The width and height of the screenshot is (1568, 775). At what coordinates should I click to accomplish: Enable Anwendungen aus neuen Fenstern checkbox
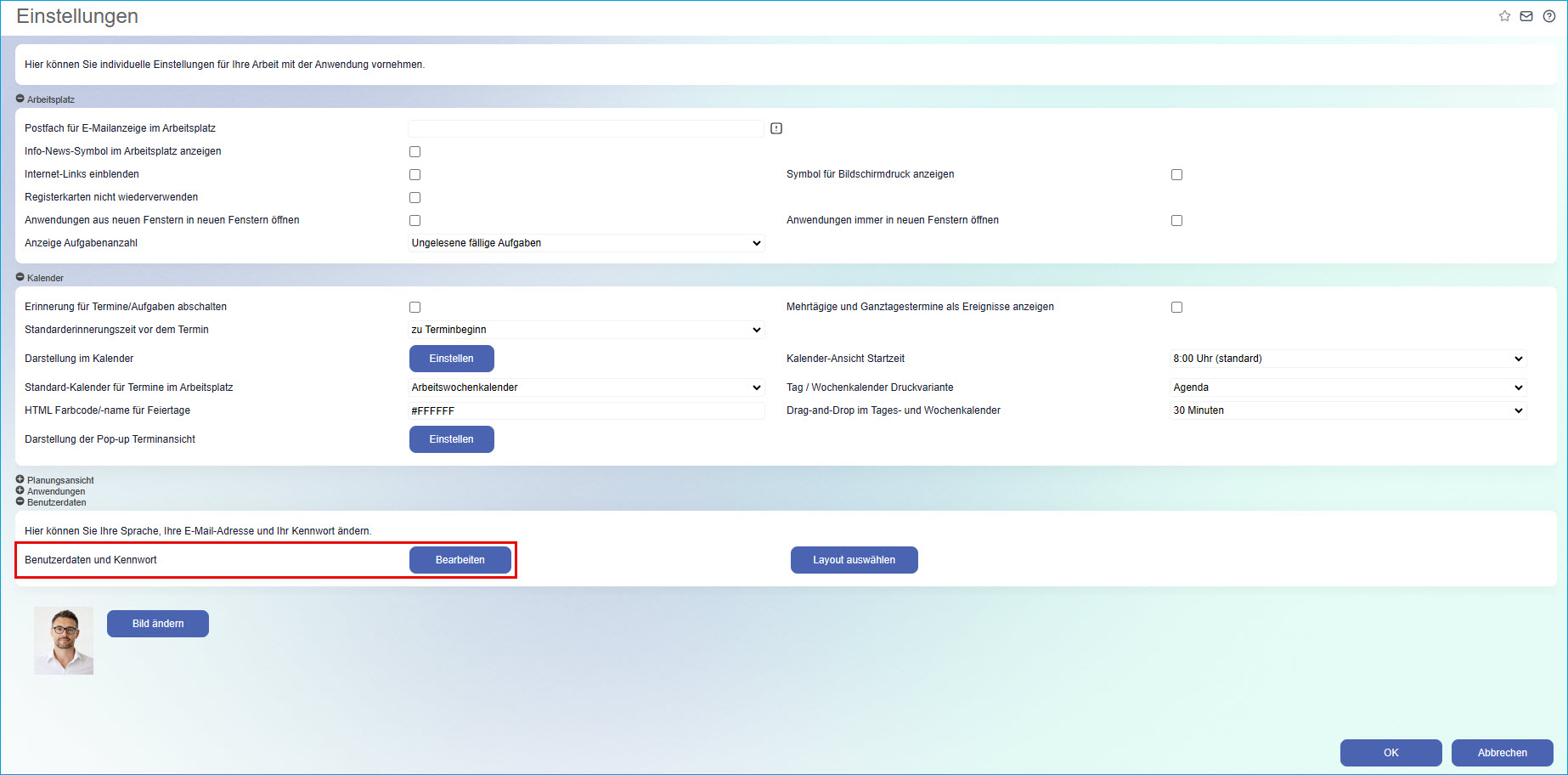coord(415,220)
